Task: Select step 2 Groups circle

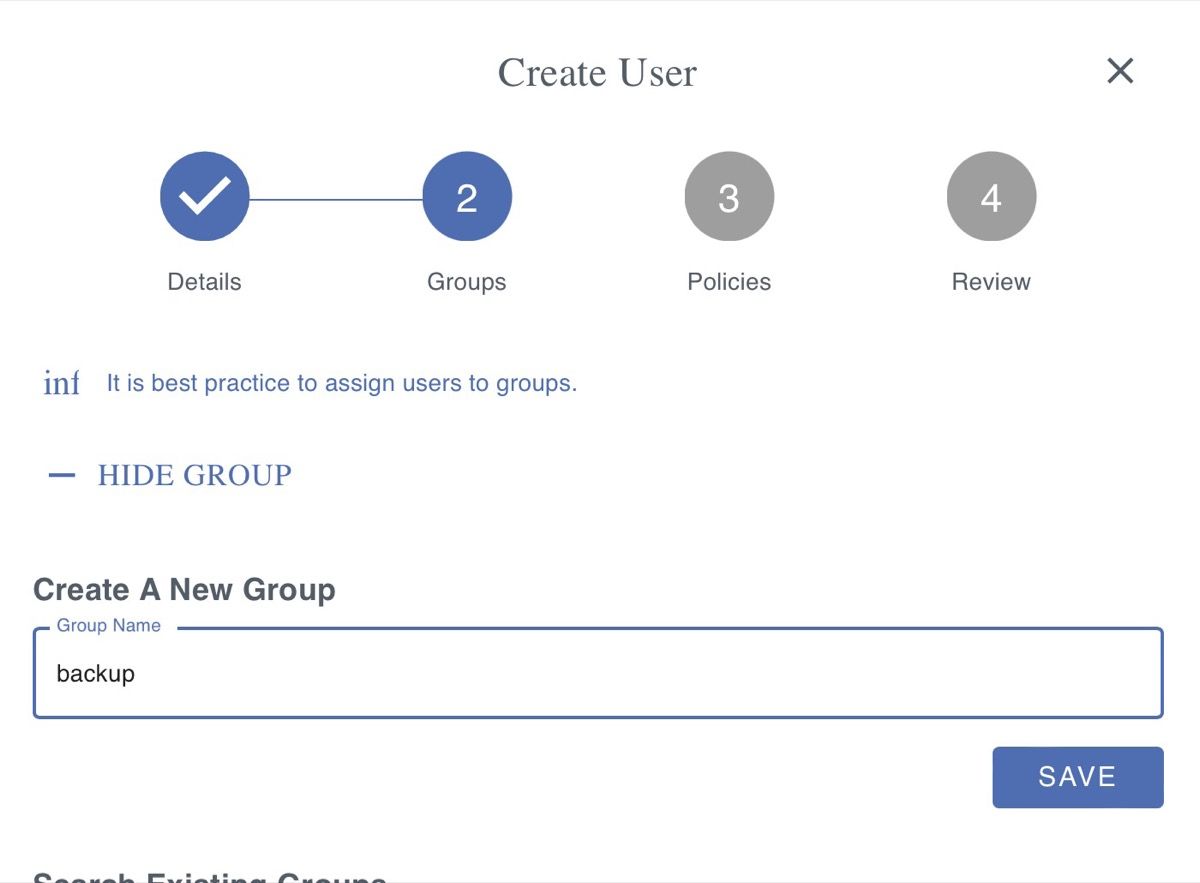Action: point(467,196)
